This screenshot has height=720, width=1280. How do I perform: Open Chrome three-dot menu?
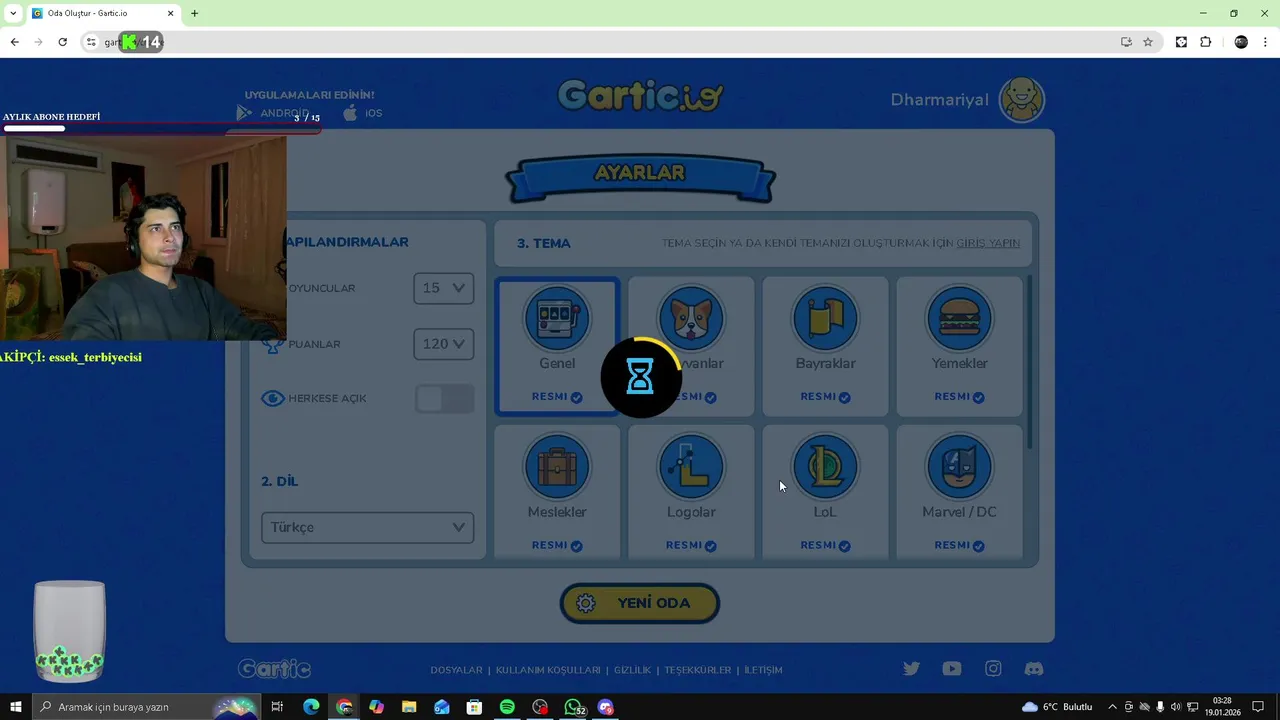pos(1266,42)
